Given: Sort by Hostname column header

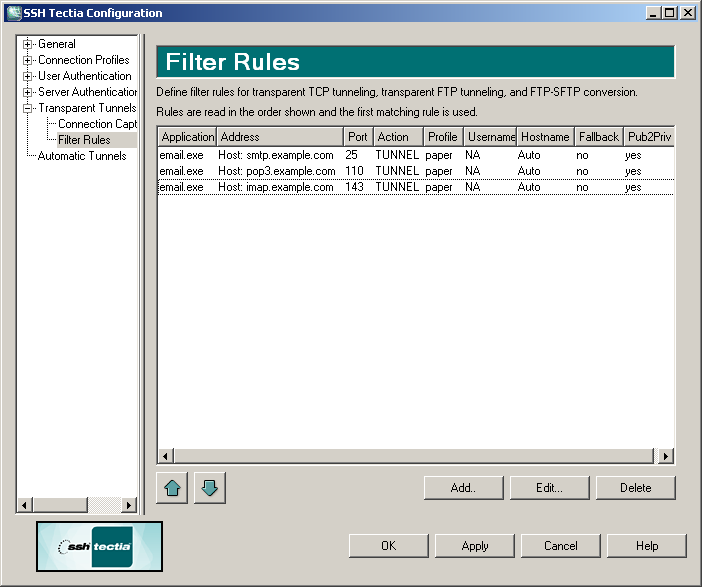Looking at the screenshot, I should tap(545, 137).
